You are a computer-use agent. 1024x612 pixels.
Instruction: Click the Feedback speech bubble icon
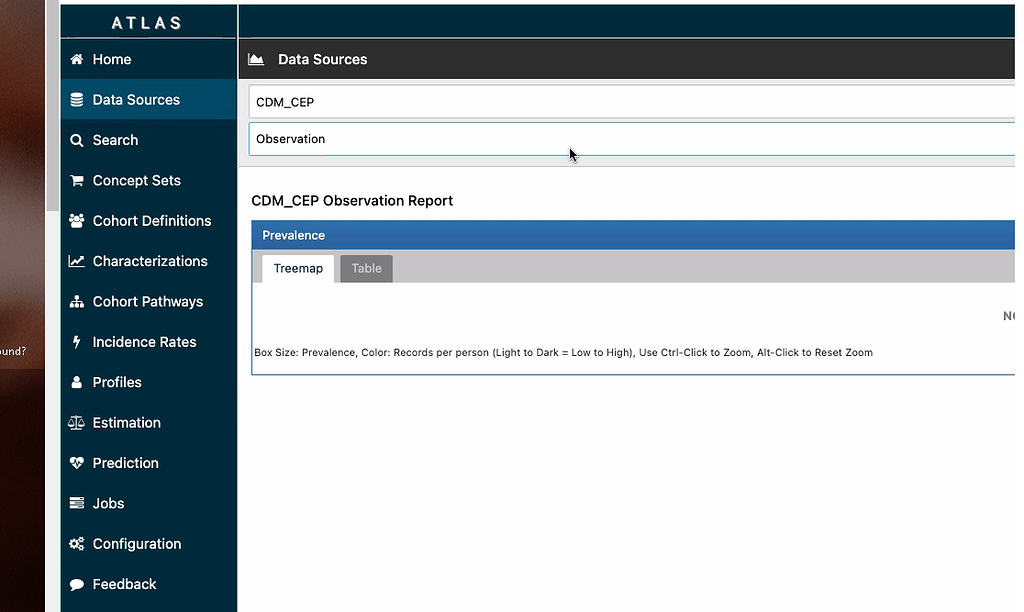(75, 584)
